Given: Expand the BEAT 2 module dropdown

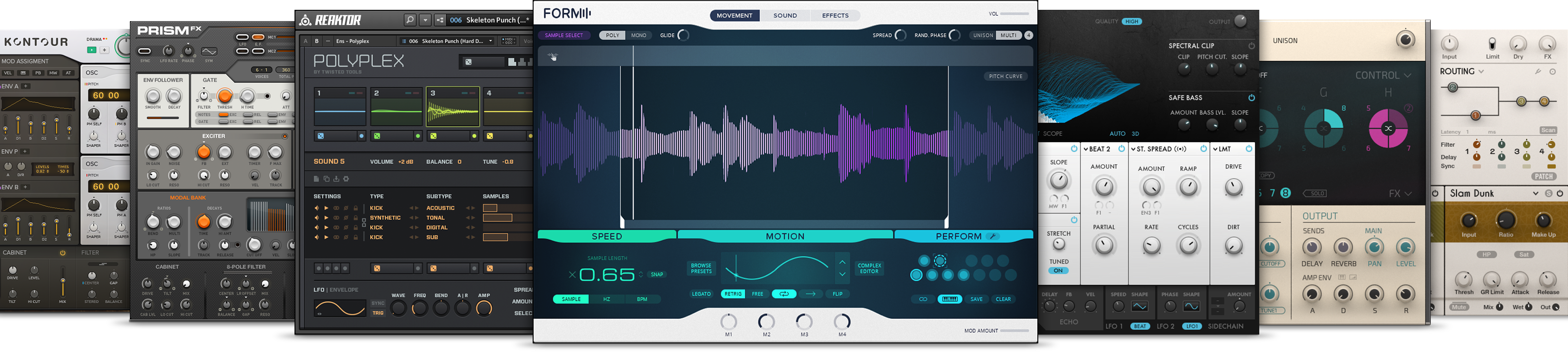Looking at the screenshot, I should pyautogui.click(x=1086, y=149).
